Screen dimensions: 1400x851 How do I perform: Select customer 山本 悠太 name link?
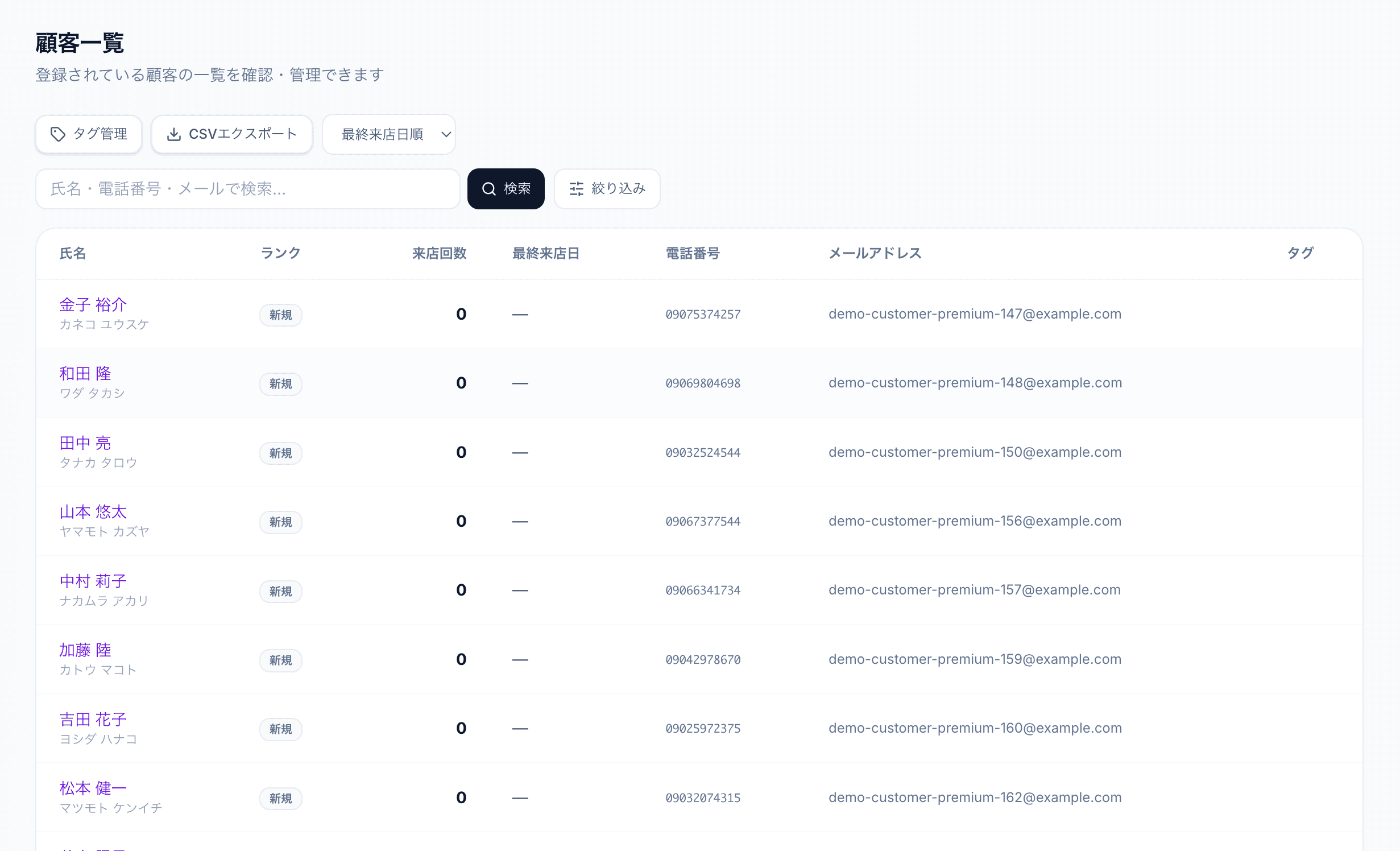(x=93, y=512)
